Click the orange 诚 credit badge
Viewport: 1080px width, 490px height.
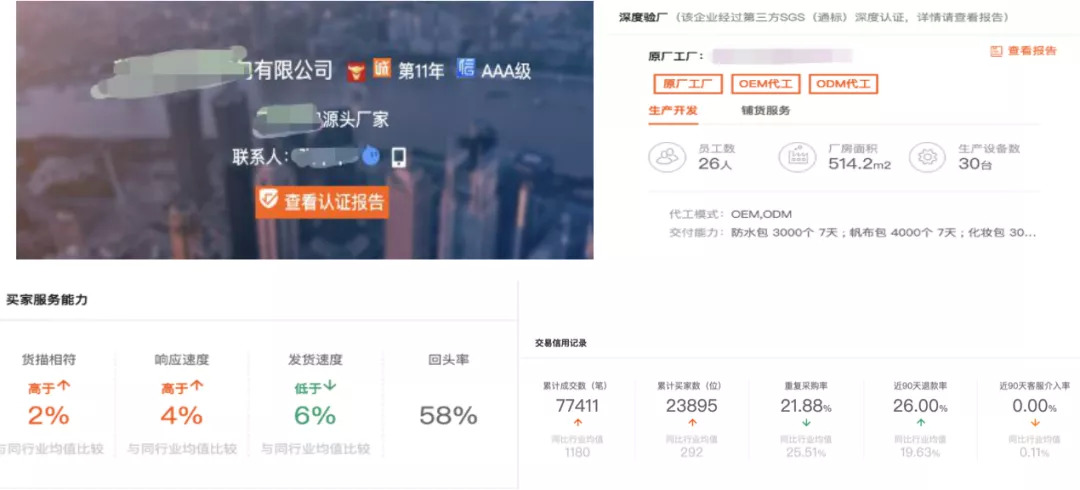pyautogui.click(x=381, y=69)
